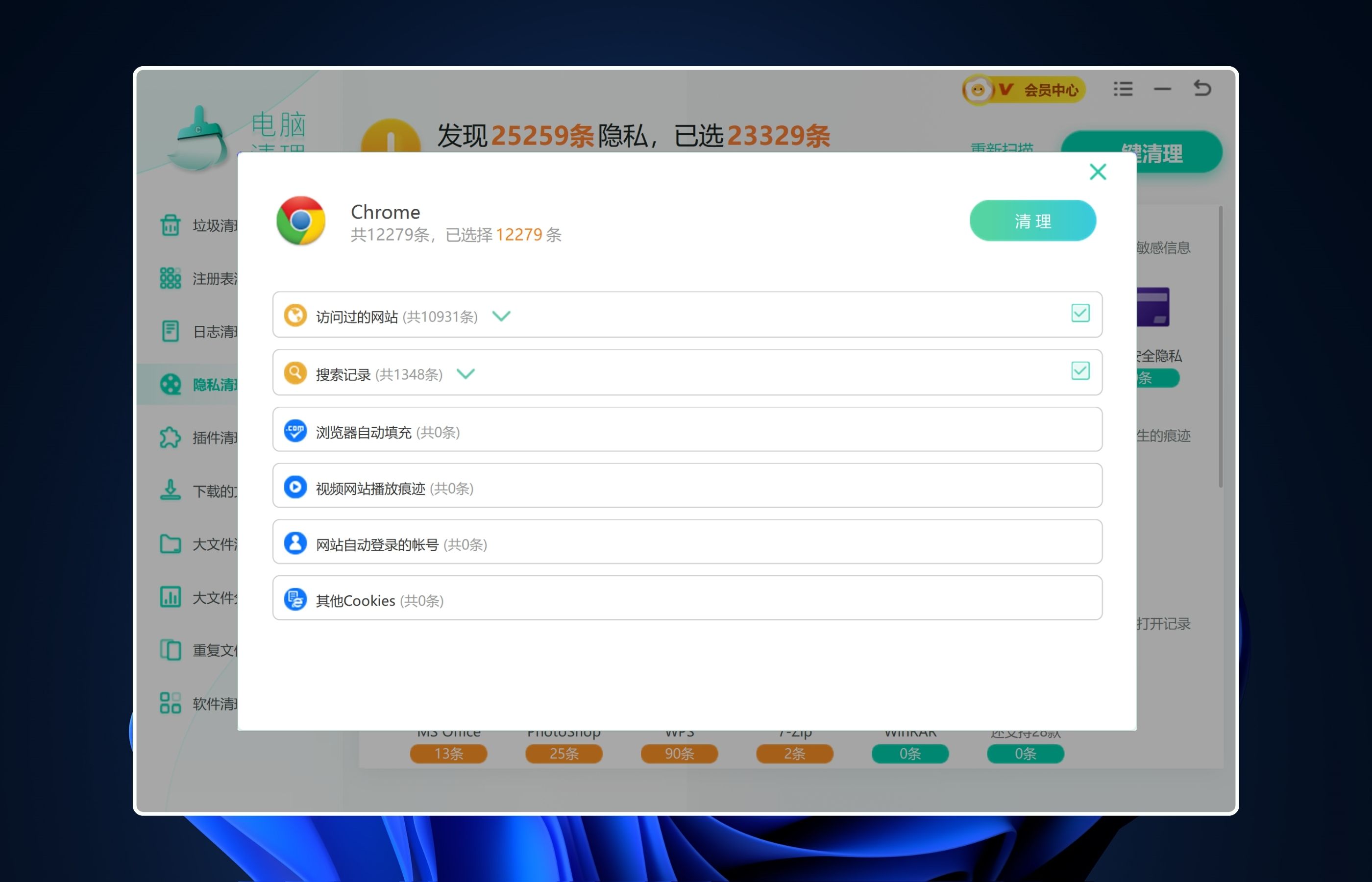The image size is (1372, 882).
Task: Click the 插件清理 sidebar label
Action: coord(215,438)
